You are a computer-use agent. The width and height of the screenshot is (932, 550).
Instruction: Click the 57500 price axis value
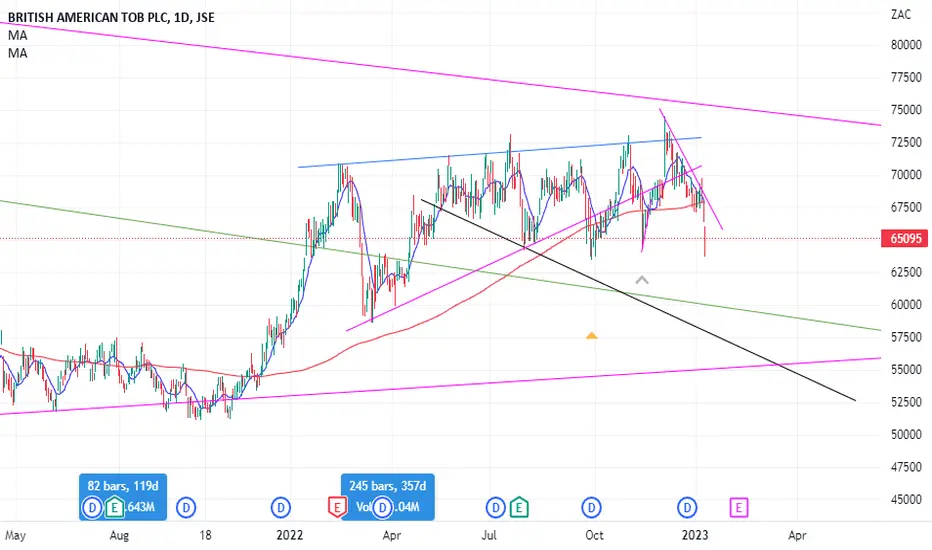(906, 337)
